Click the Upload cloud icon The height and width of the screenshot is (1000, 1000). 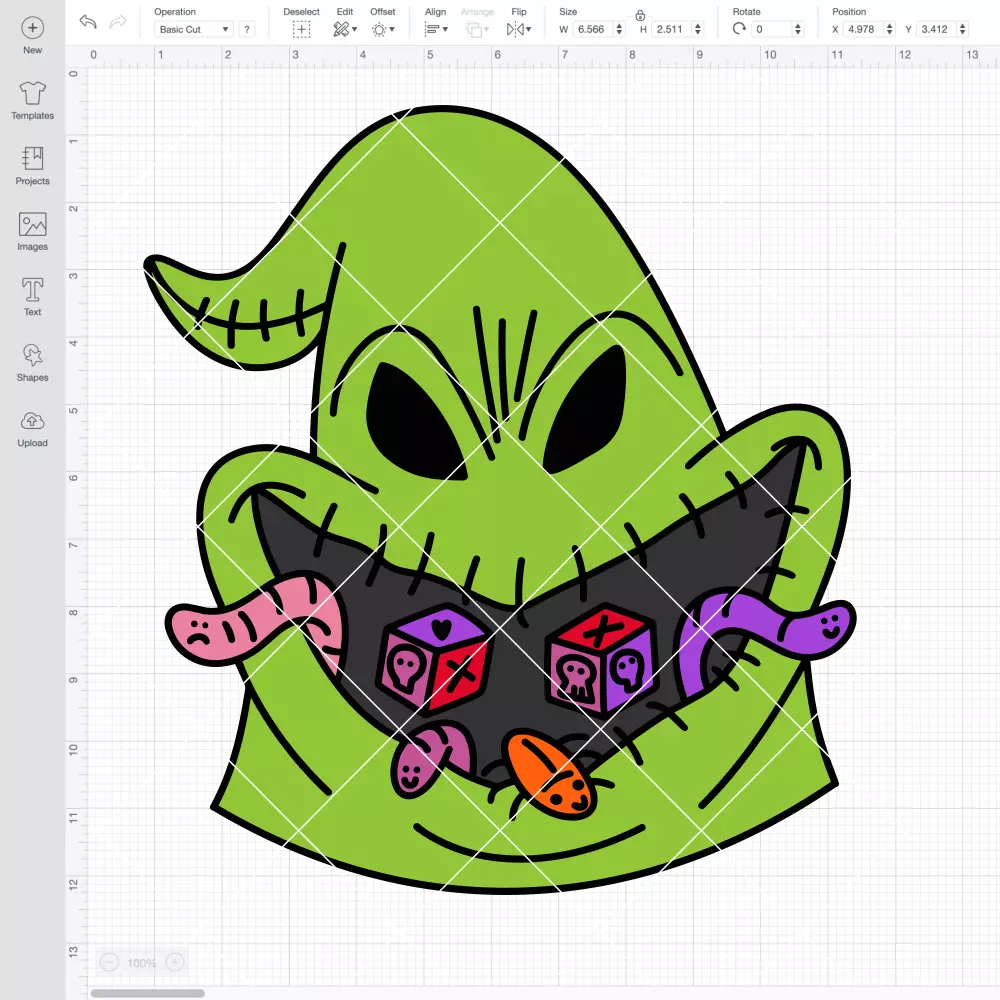coord(33,421)
